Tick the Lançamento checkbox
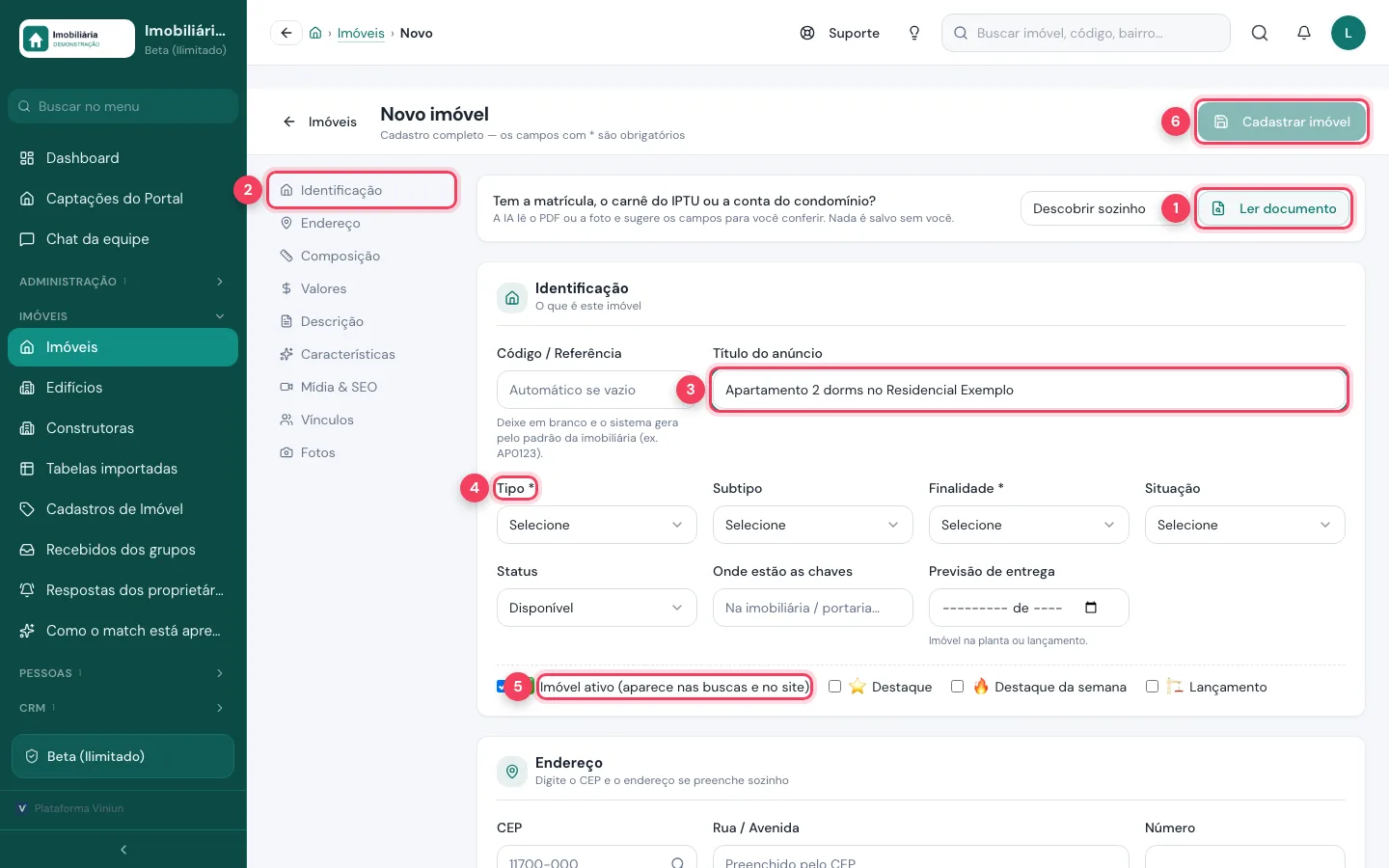Image resolution: width=1389 pixels, height=868 pixels. point(1152,687)
